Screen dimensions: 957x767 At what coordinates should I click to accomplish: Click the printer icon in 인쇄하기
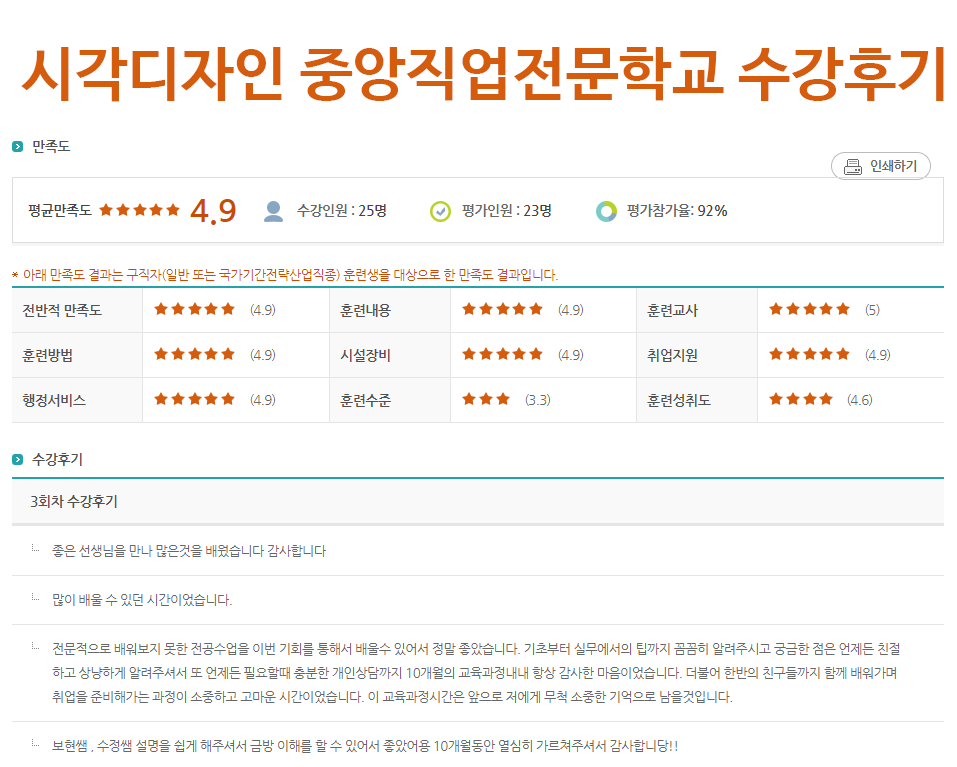(853, 167)
